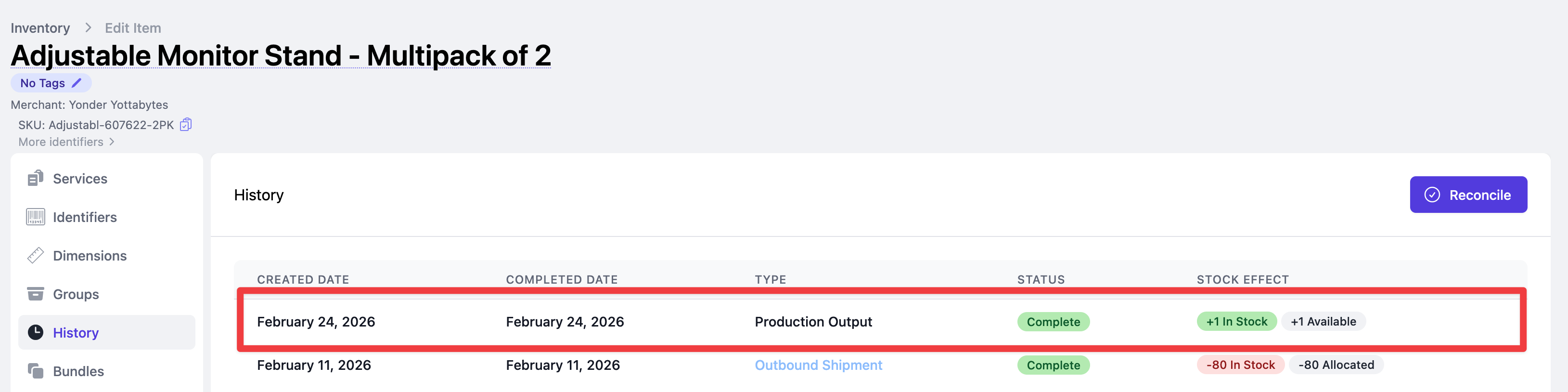Click the Created Date column header
The height and width of the screenshot is (392, 1568).
tap(303, 279)
